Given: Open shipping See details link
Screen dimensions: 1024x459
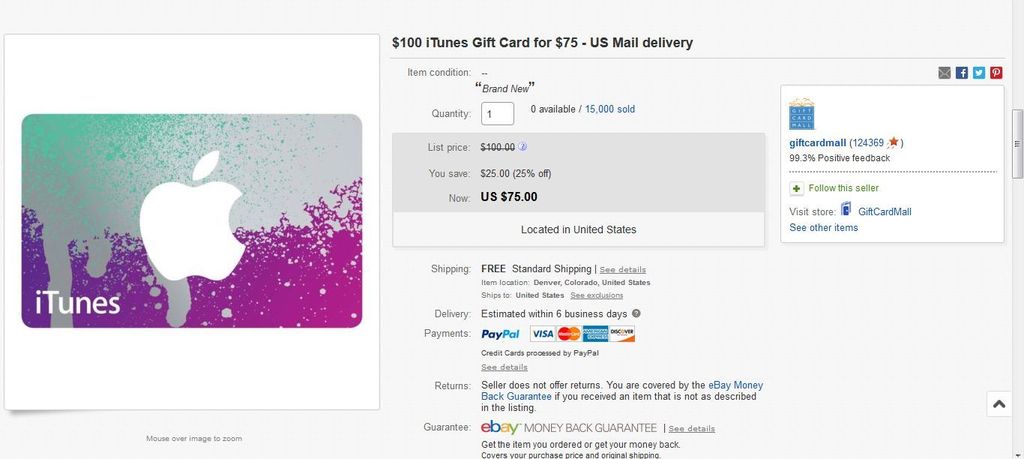Looking at the screenshot, I should coord(622,270).
